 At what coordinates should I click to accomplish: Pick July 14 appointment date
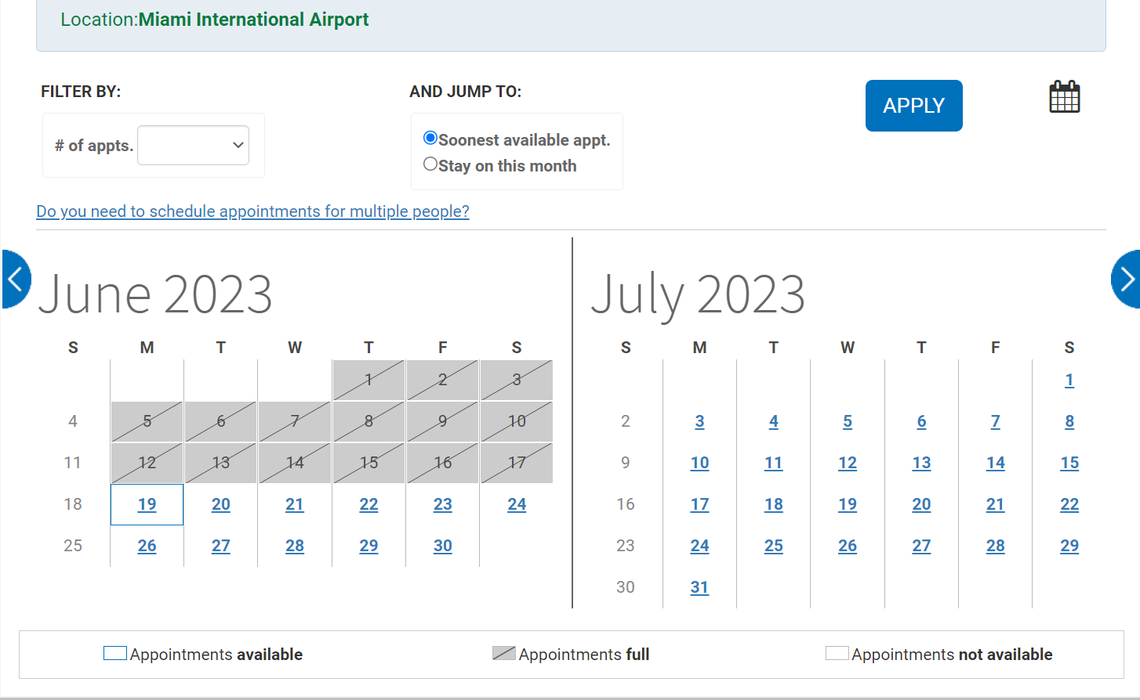(x=995, y=463)
